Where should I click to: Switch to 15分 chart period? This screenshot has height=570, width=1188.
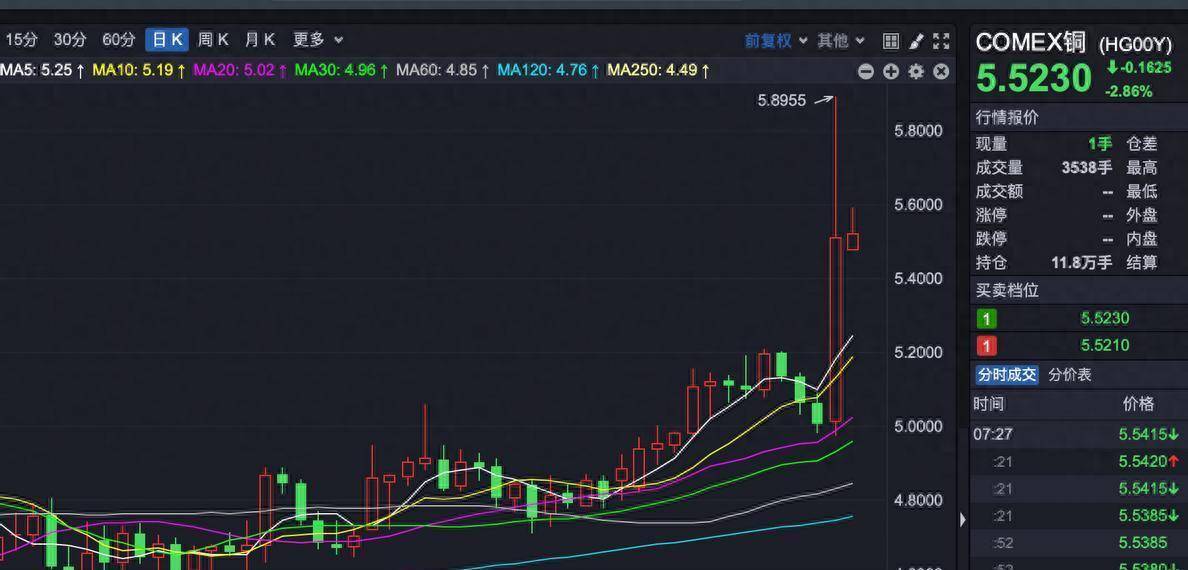[20, 39]
